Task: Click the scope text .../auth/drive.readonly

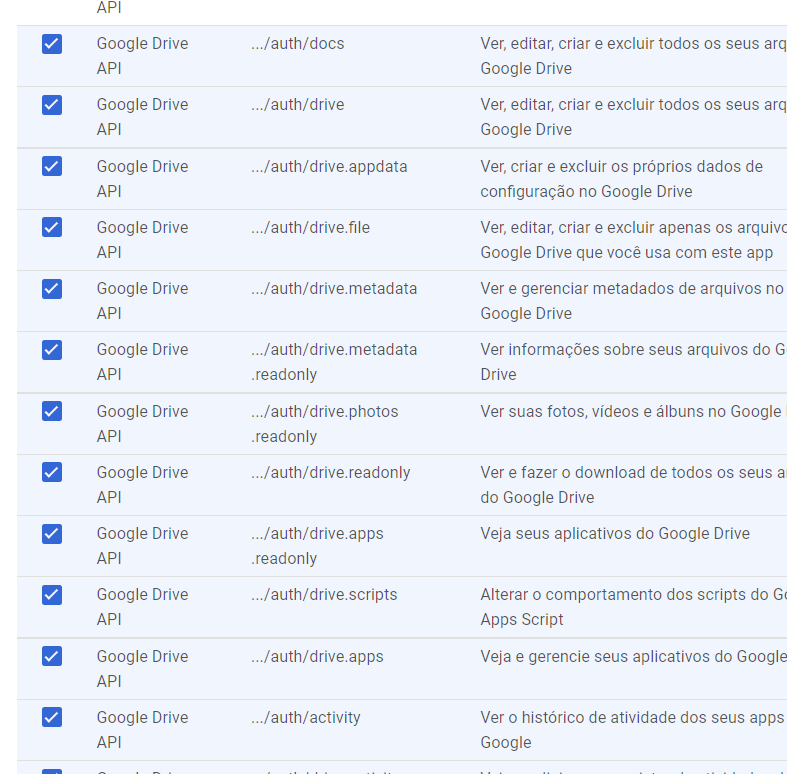Action: (x=331, y=473)
